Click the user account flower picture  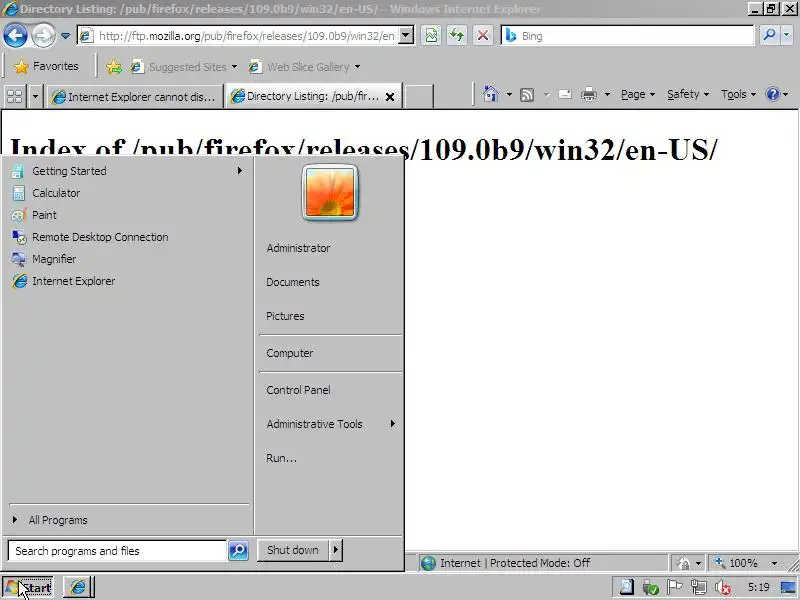[330, 192]
